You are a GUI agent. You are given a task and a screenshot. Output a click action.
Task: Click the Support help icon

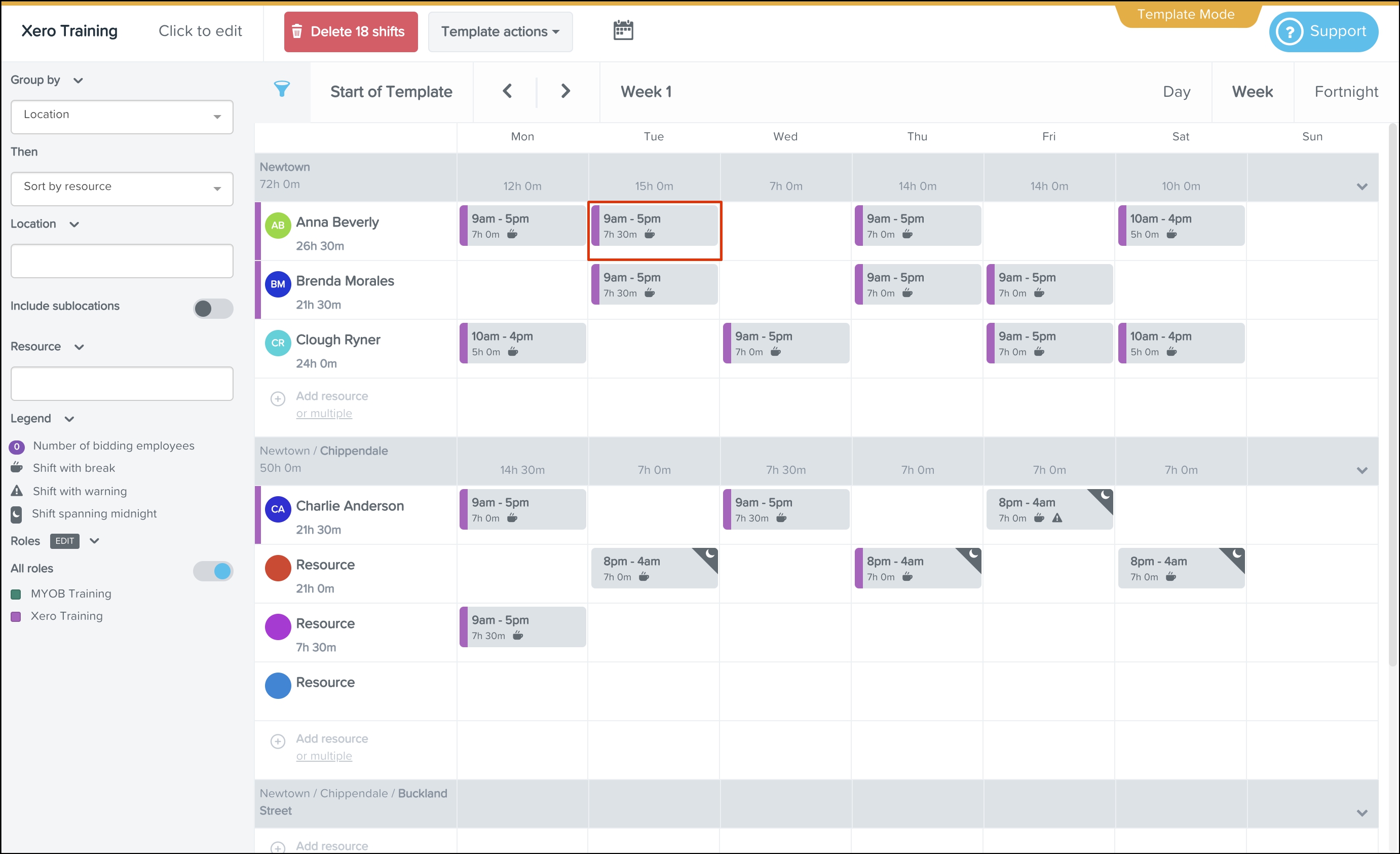(x=1289, y=32)
